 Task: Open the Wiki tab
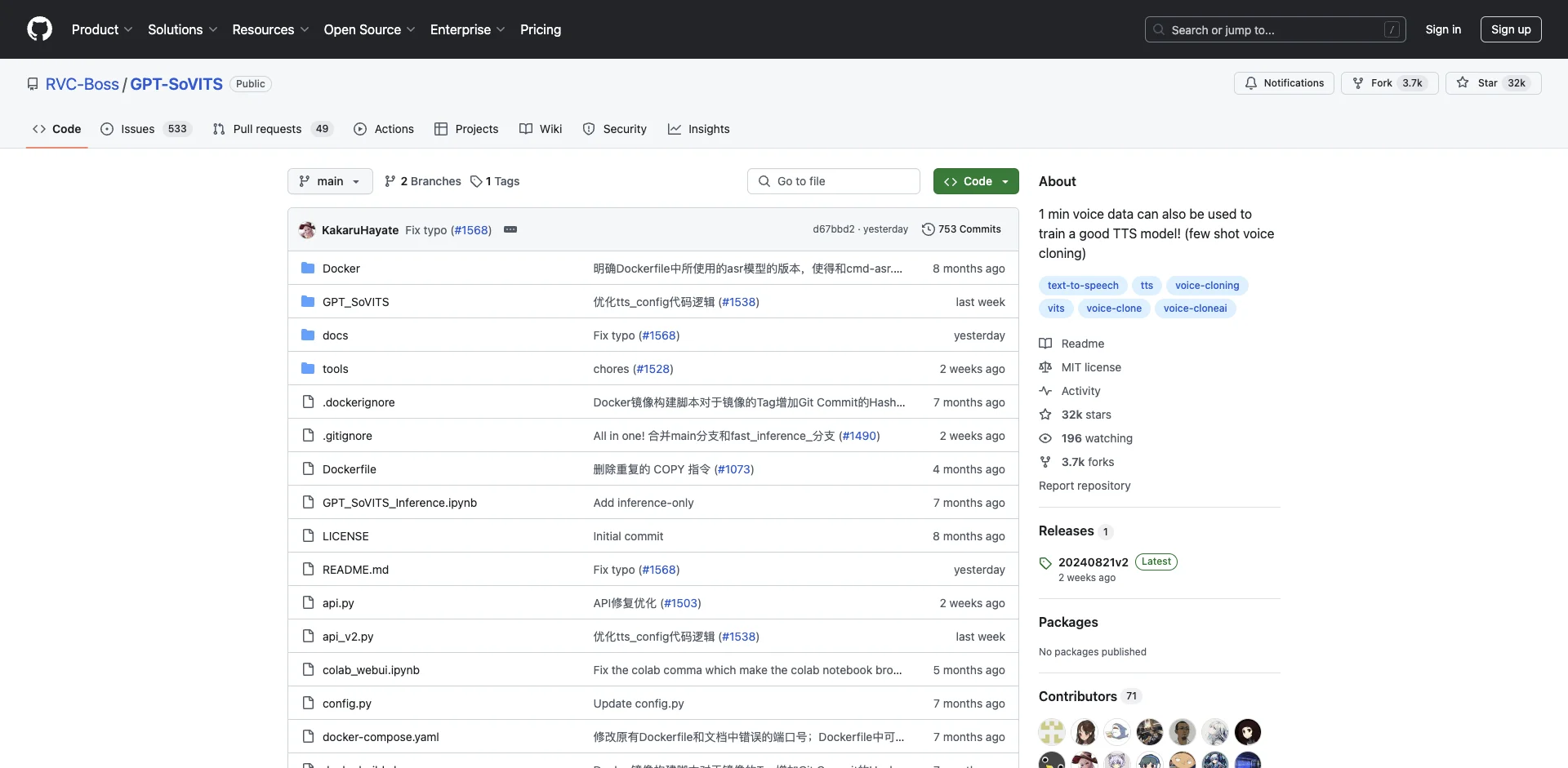[541, 129]
